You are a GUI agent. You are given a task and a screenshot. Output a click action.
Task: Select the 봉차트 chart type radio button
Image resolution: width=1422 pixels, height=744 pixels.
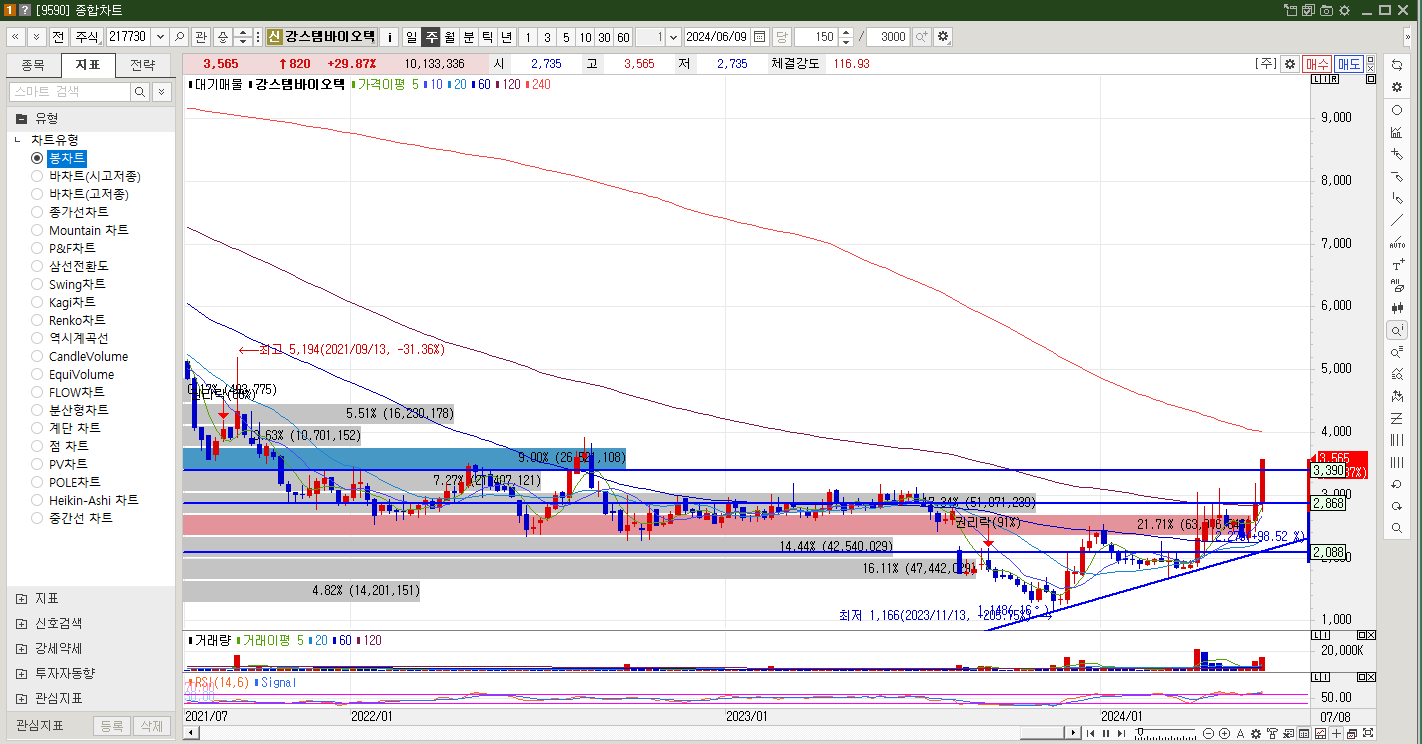pos(37,158)
